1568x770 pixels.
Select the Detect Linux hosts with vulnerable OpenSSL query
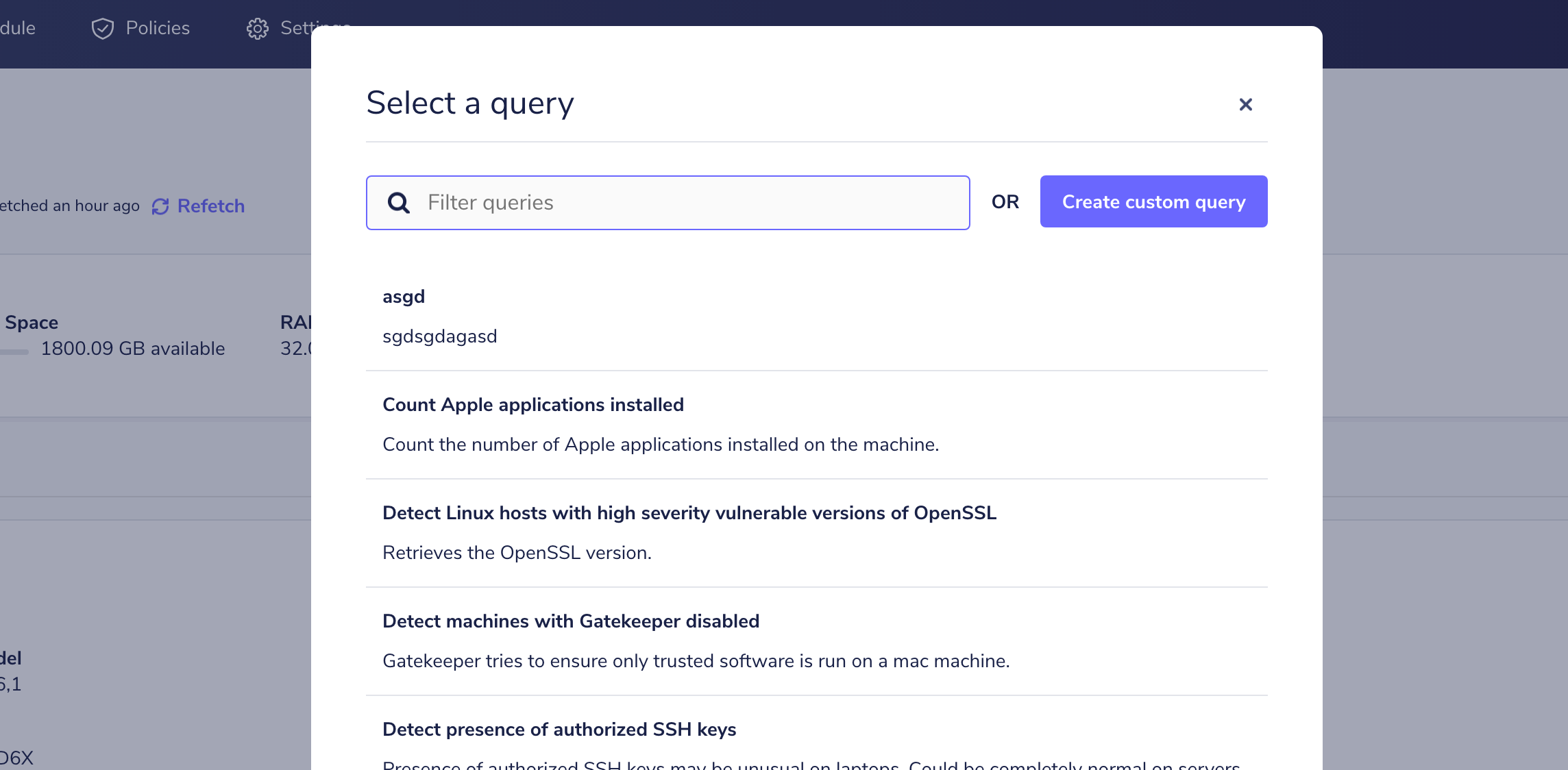(689, 513)
